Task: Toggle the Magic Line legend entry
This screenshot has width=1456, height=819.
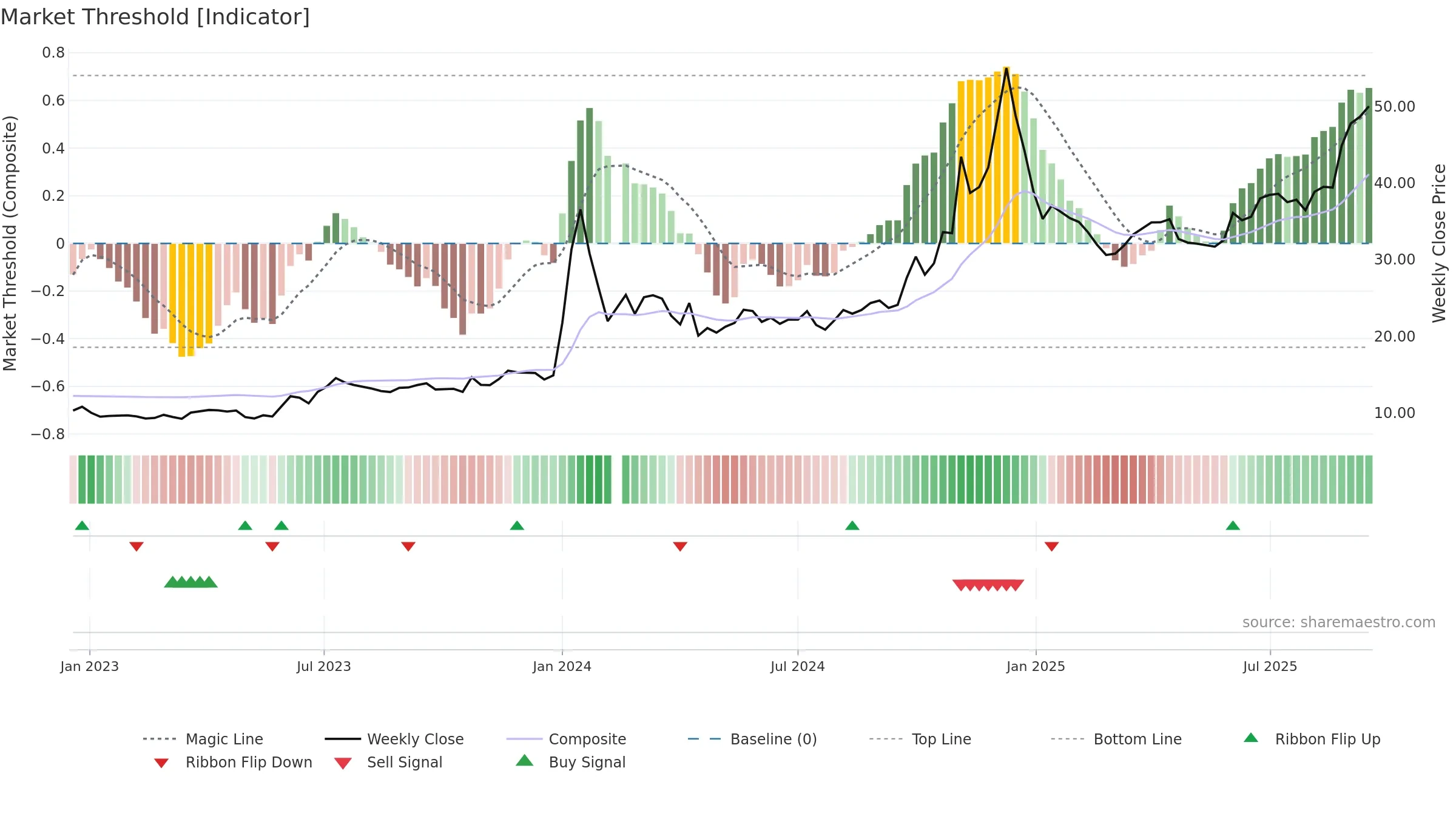Action: tap(203, 739)
